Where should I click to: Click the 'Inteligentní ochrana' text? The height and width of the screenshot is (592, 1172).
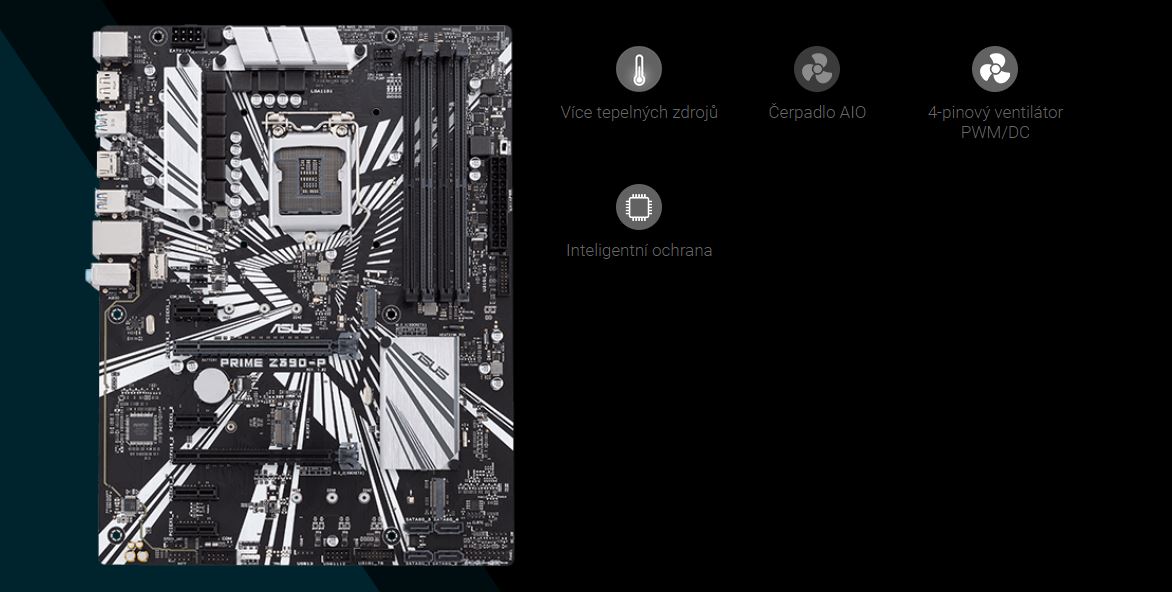pos(638,250)
